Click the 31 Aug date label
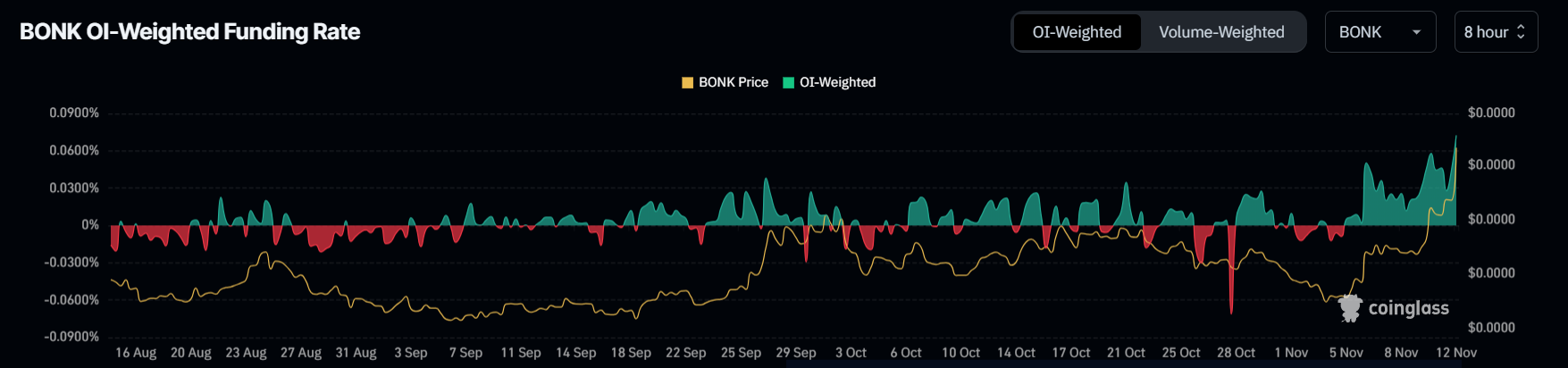 click(356, 353)
